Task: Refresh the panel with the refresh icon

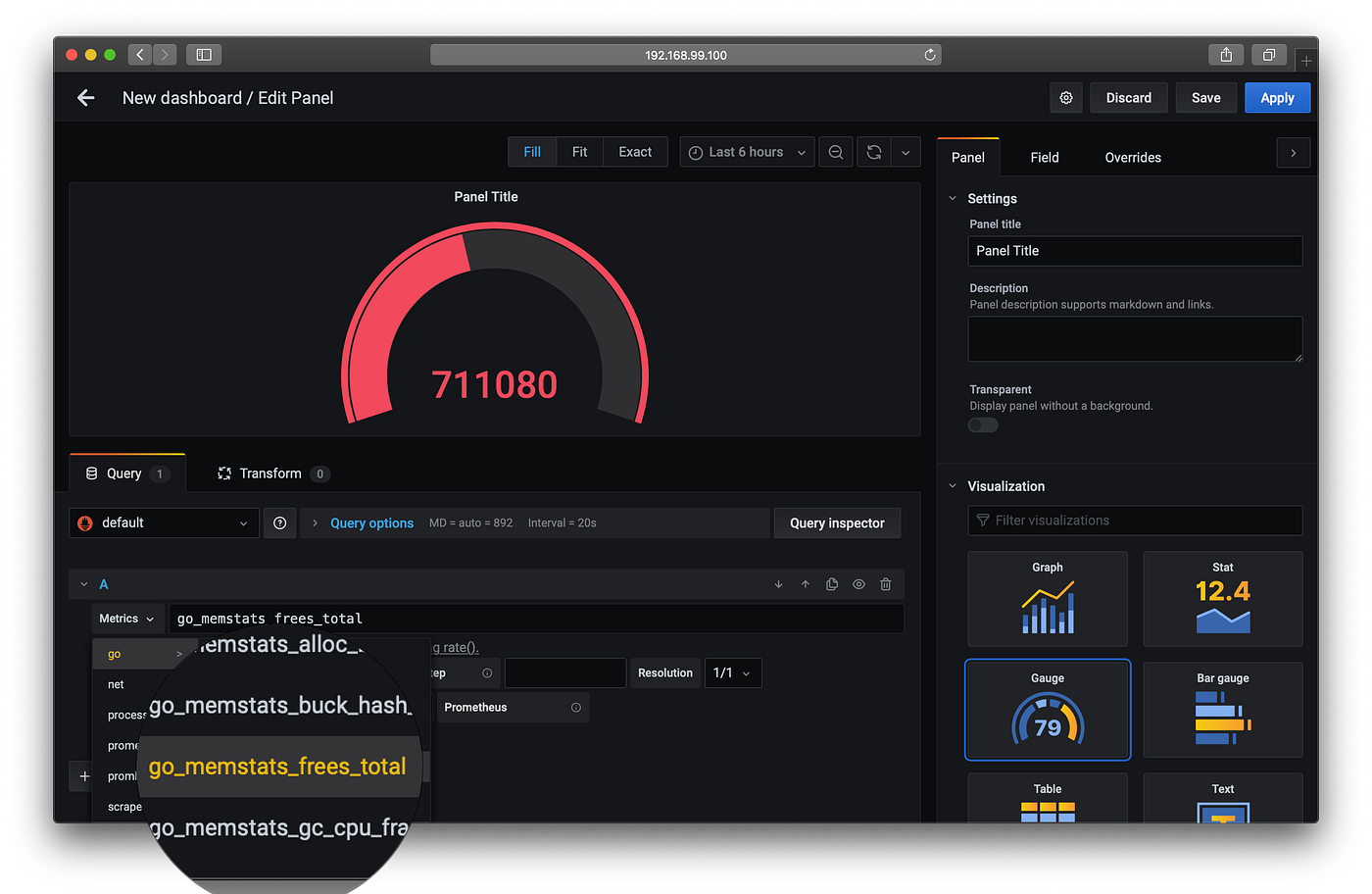Action: pos(872,151)
